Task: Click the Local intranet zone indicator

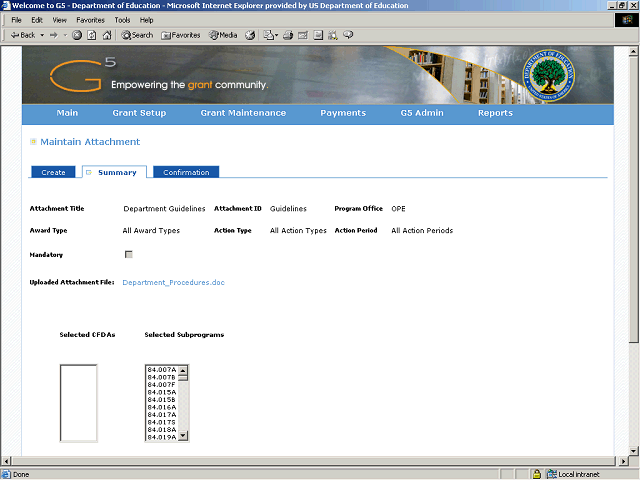Action: tap(574, 474)
